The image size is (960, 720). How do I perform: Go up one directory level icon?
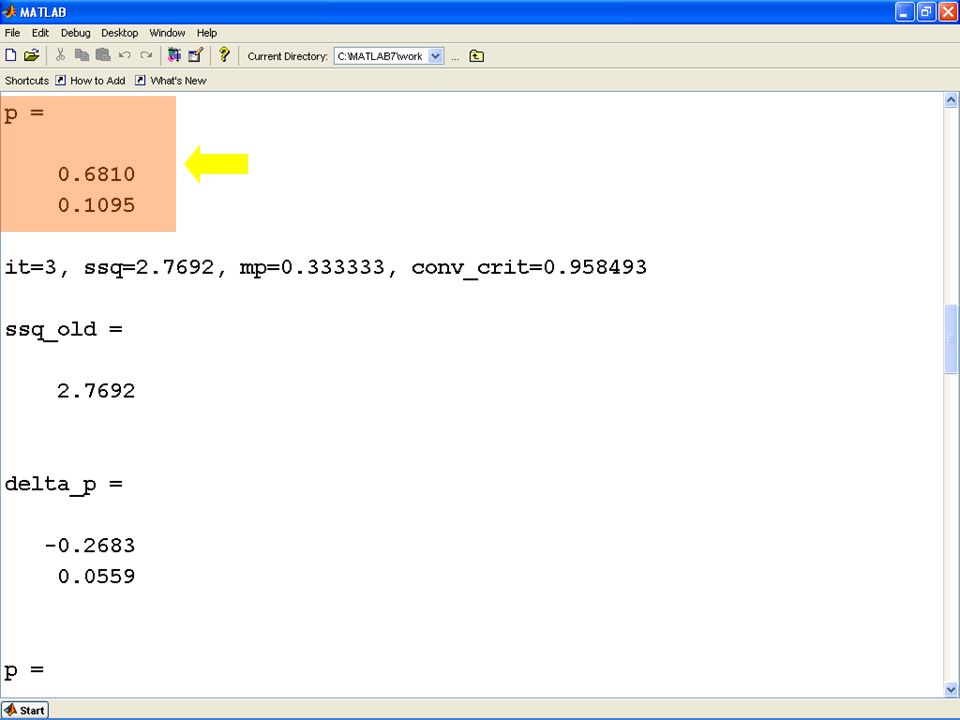(x=476, y=56)
